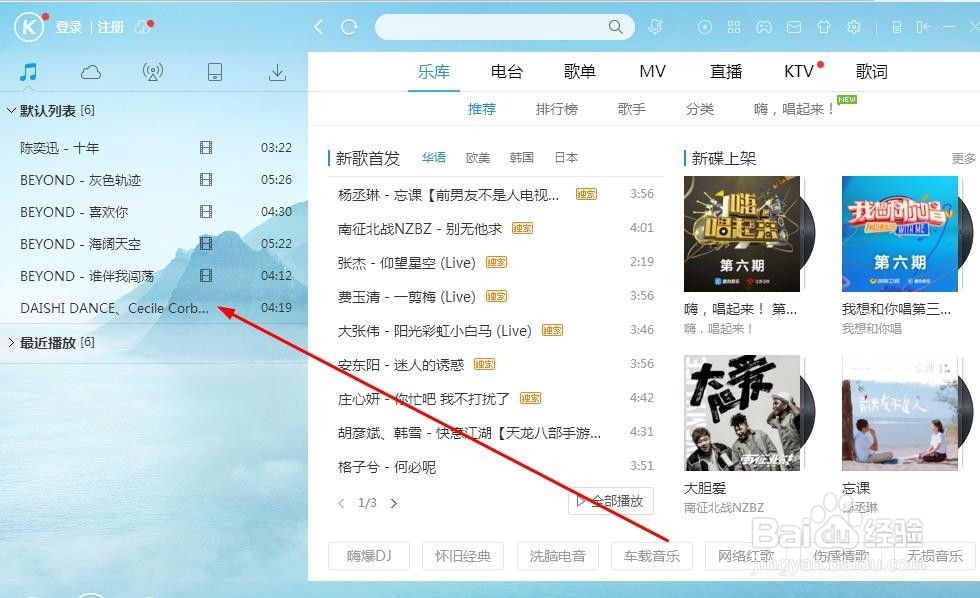Screen dimensions: 980x598
Task: Click the 嗨爆DJ genre button
Action: (369, 556)
